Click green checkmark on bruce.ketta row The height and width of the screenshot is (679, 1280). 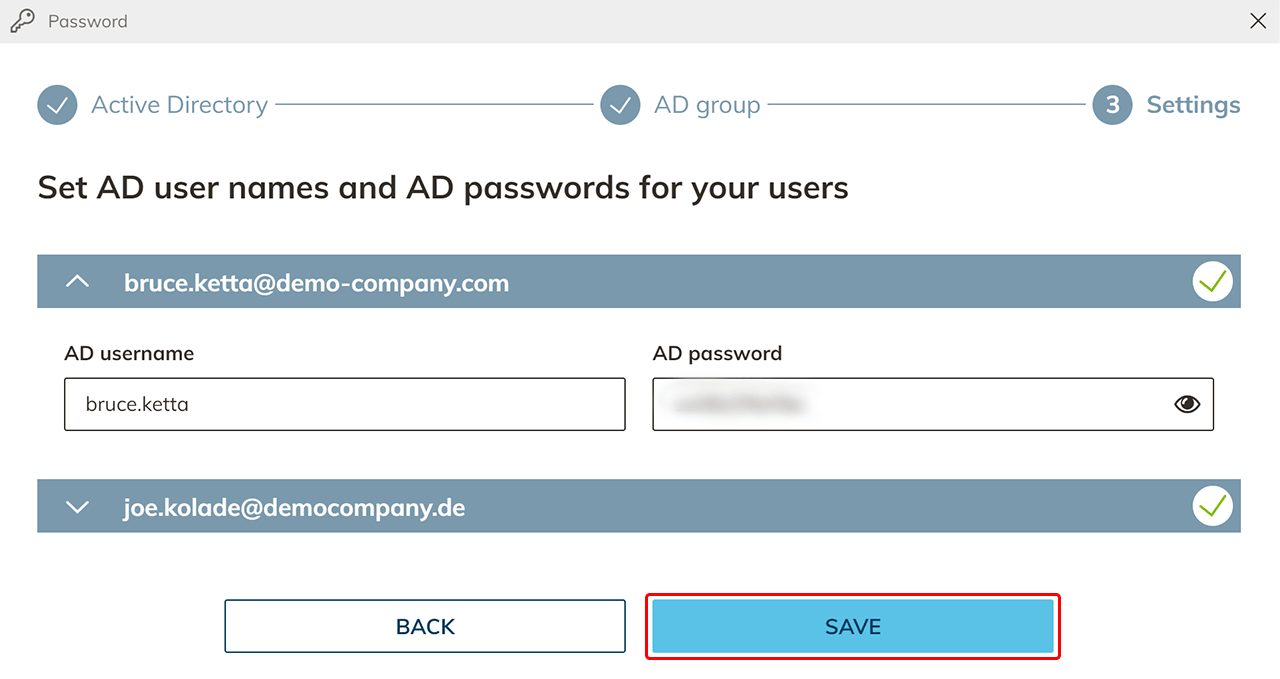tap(1212, 283)
